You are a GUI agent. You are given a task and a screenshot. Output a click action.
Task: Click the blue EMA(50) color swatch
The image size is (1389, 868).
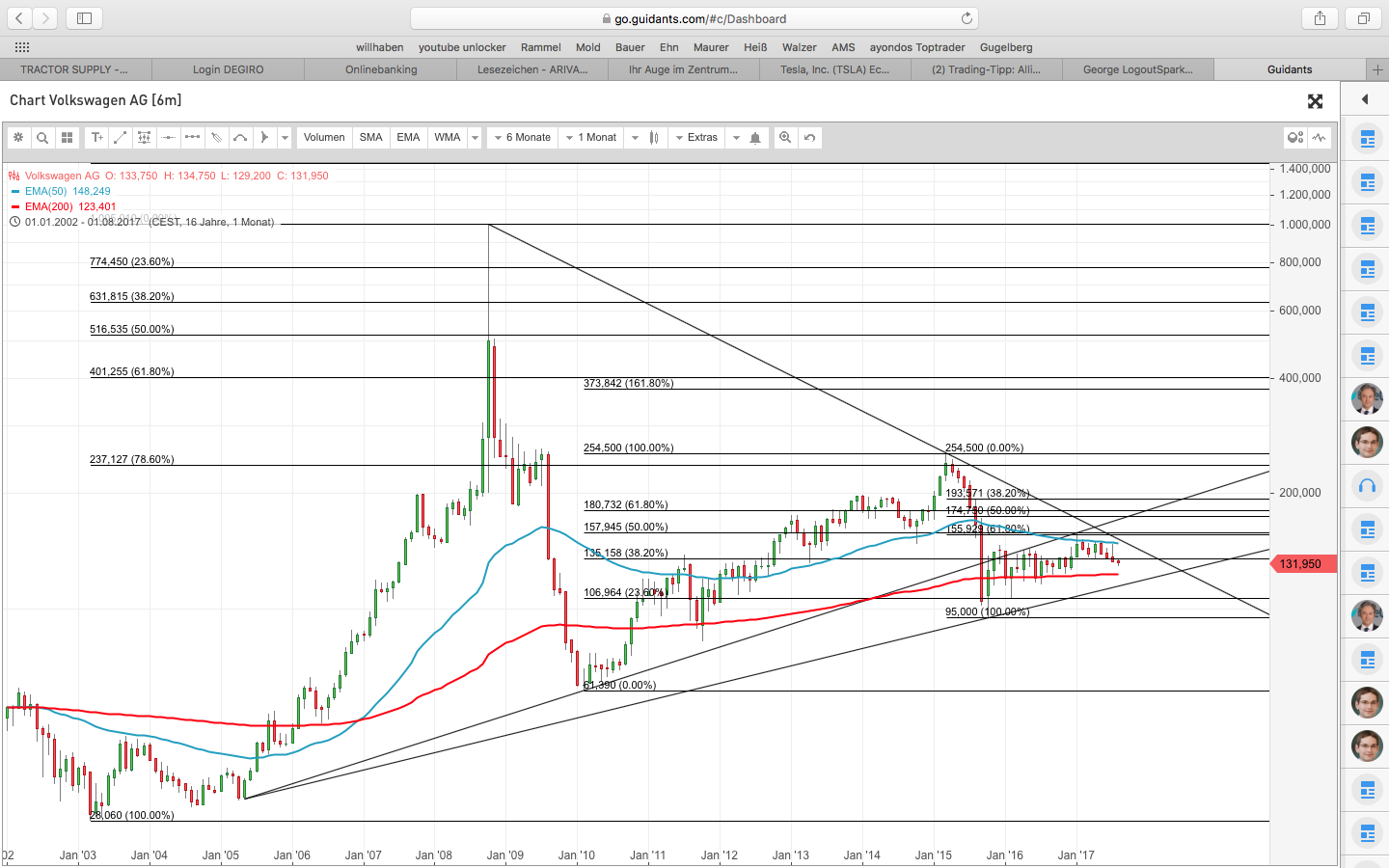point(14,191)
